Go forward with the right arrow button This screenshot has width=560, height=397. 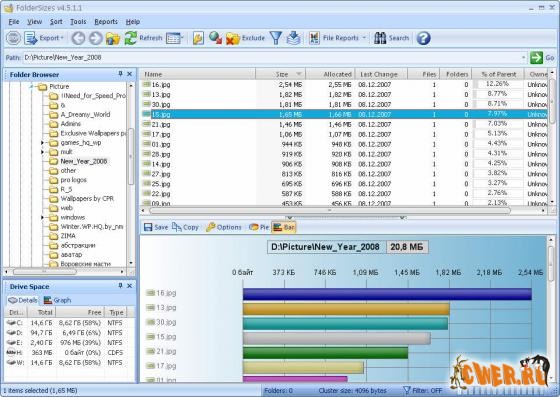tap(95, 38)
